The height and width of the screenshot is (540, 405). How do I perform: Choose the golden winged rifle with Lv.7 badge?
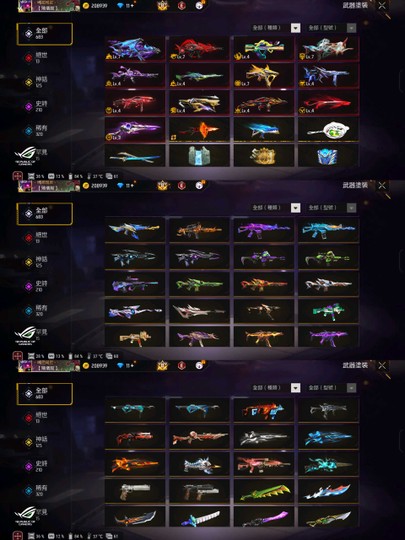[x=263, y=75]
